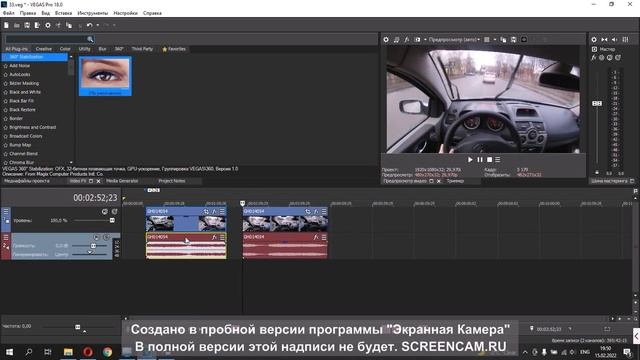Open Windows Start menu
640x360 pixels.
click(9, 352)
